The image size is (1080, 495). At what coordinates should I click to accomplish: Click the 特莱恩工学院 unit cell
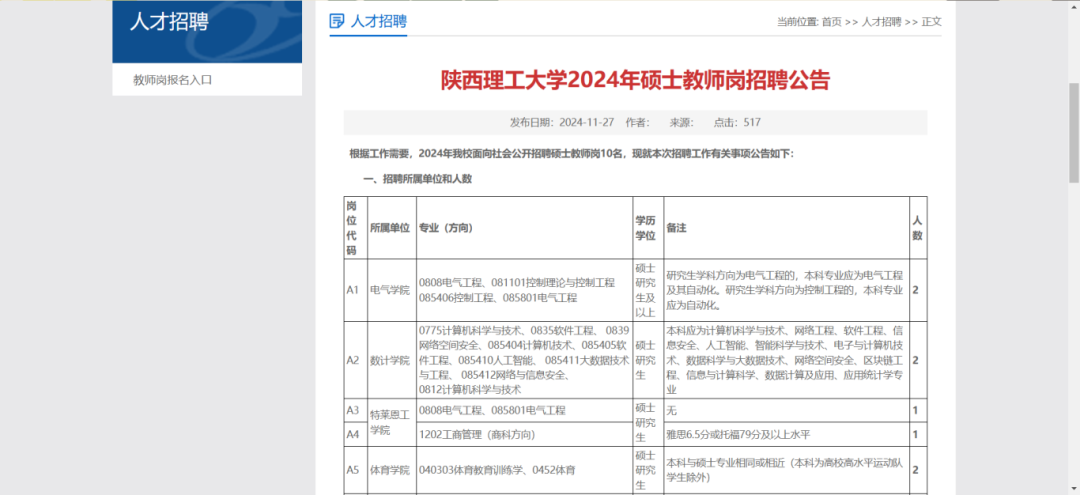point(390,422)
